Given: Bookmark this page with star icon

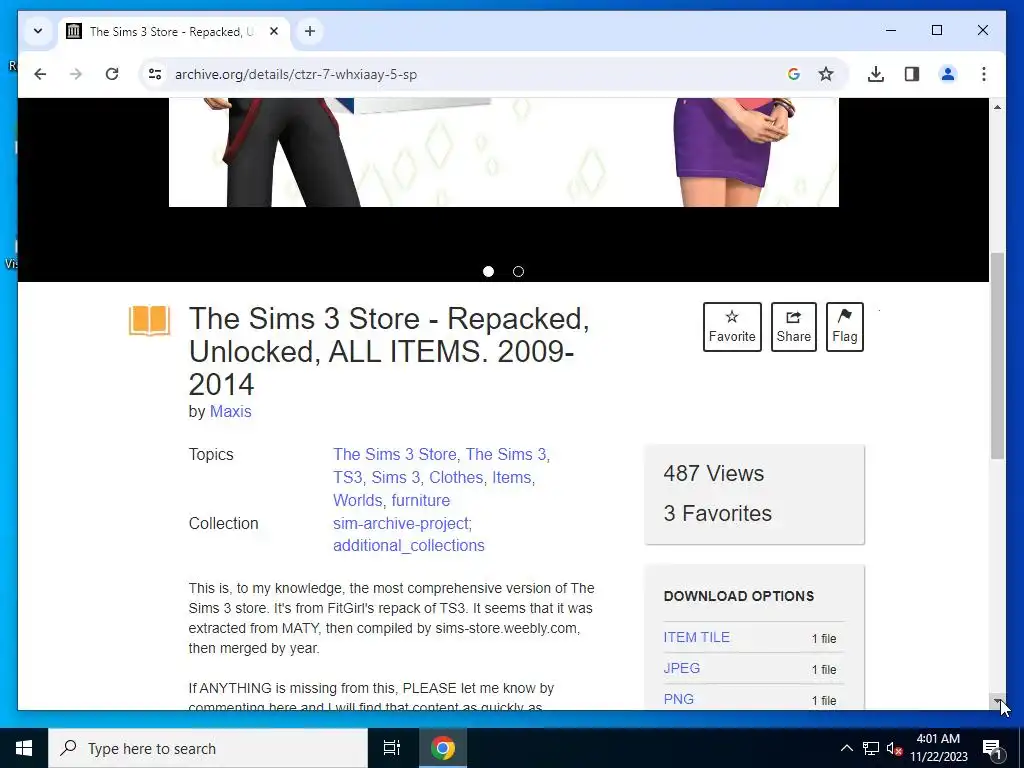Looking at the screenshot, I should pyautogui.click(x=826, y=74).
